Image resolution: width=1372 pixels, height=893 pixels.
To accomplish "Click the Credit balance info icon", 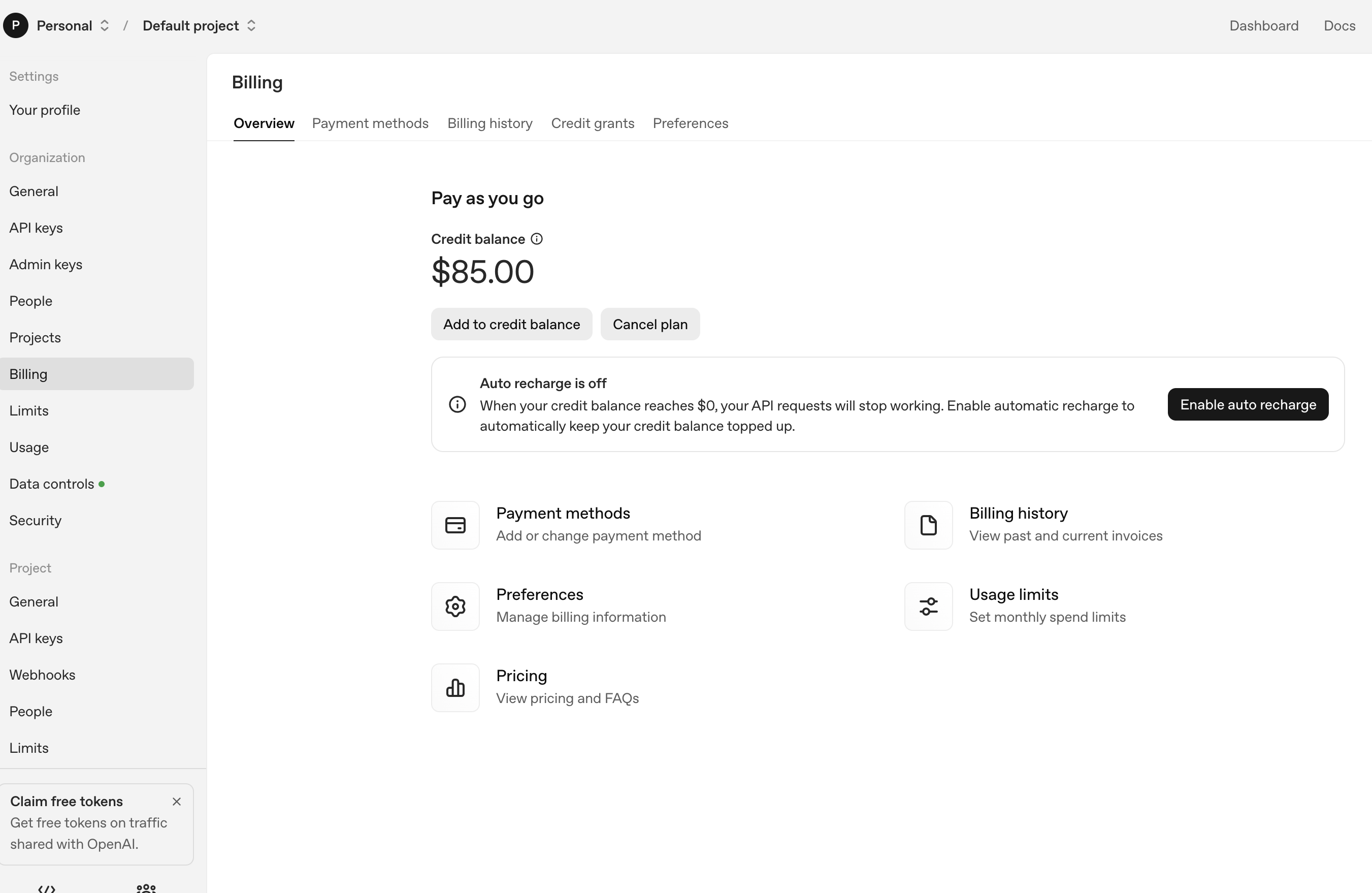I will 536,239.
